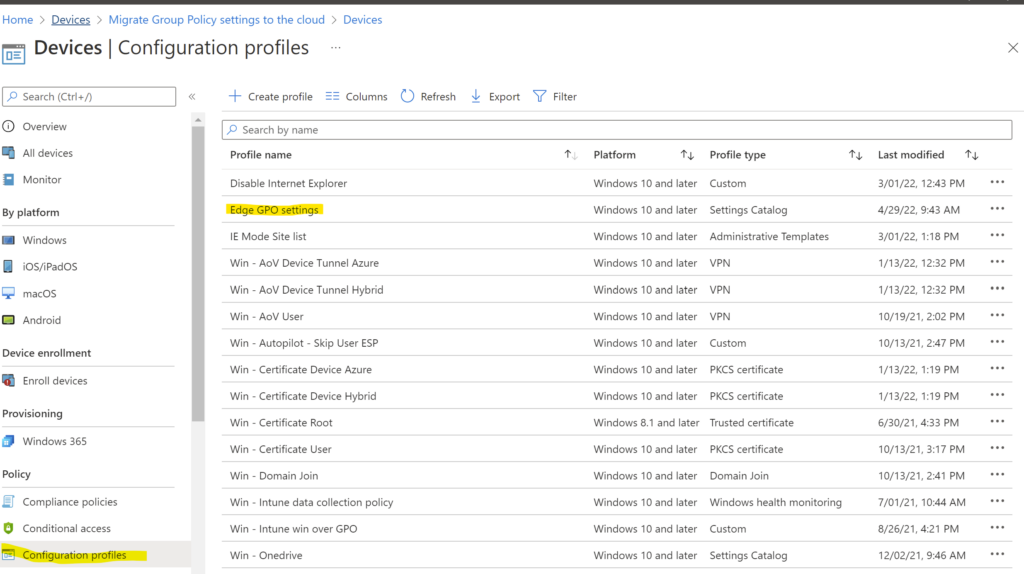Screen dimensions: 1024x574
Task: Open more options for IE Mode Site list
Action: point(997,235)
